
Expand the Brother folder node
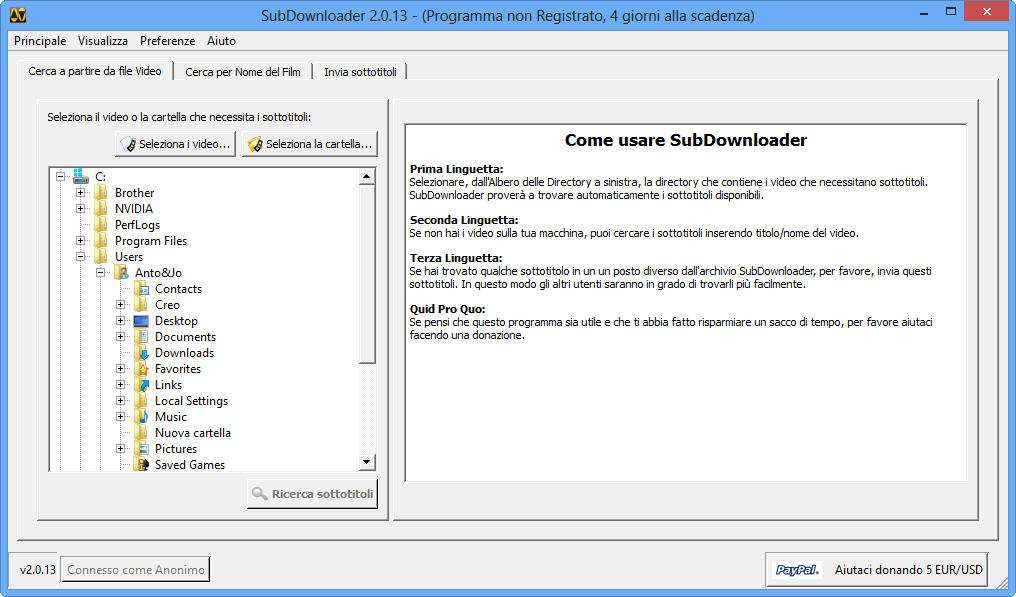coord(81,193)
